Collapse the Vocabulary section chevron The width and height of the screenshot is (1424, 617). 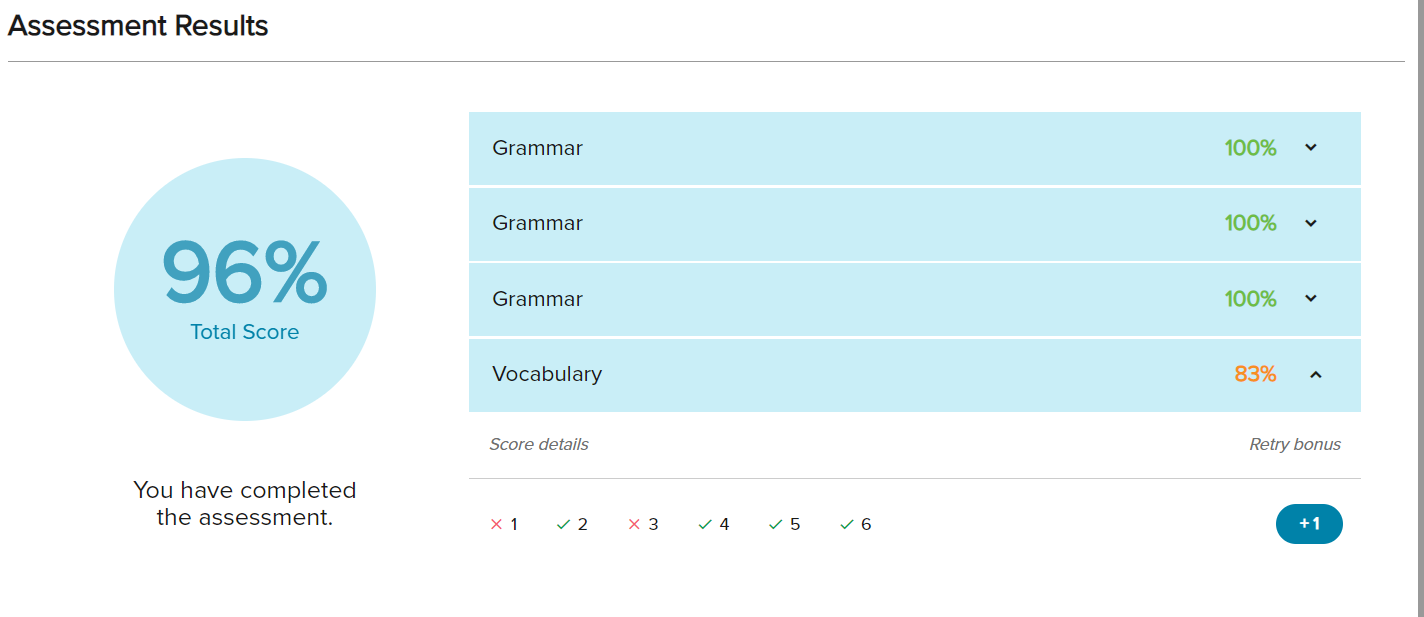pyautogui.click(x=1316, y=375)
